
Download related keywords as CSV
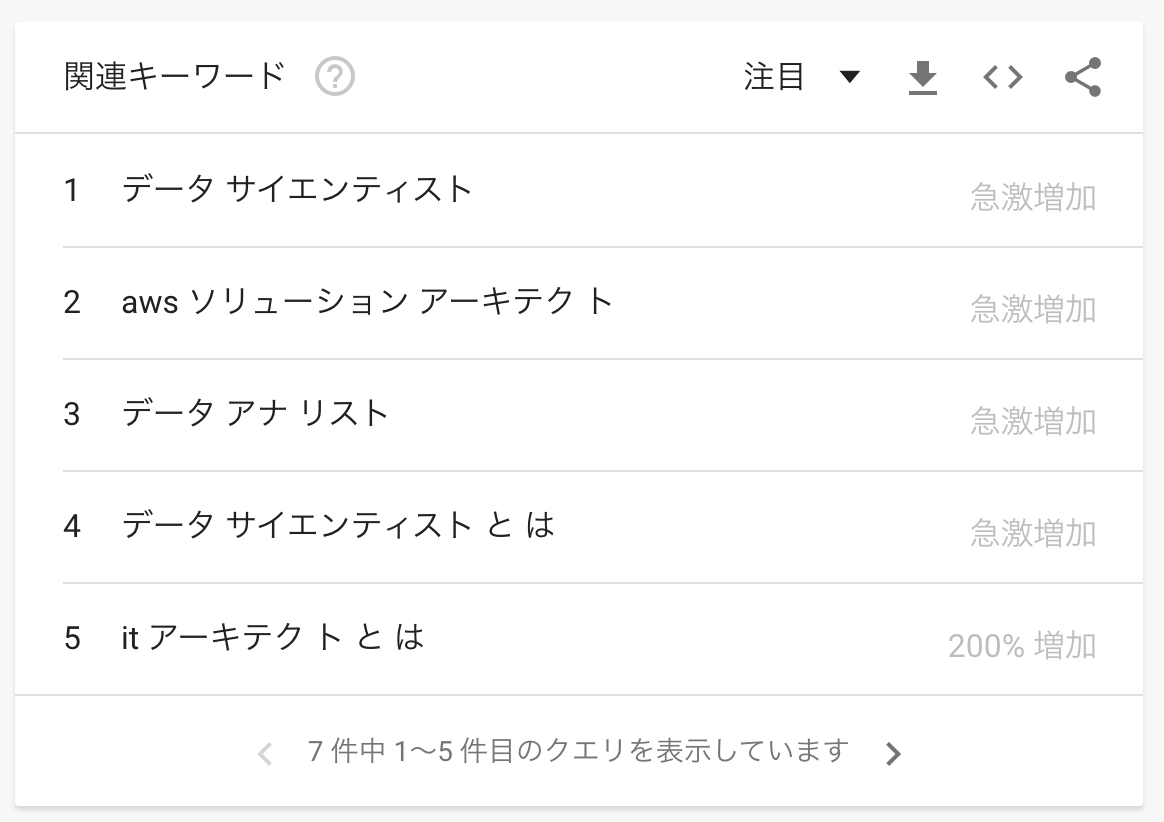coord(922,77)
